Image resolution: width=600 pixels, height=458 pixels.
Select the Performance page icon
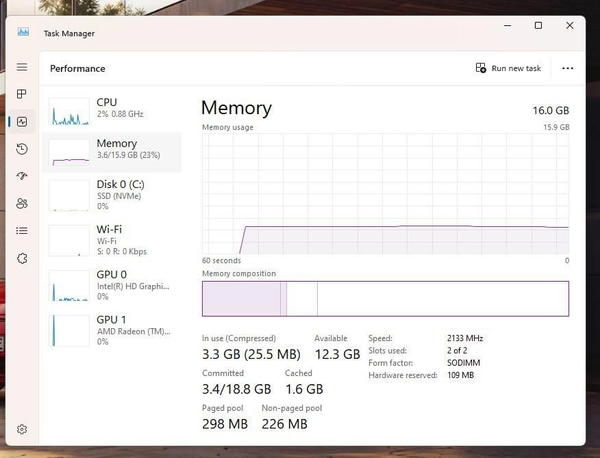click(x=22, y=122)
